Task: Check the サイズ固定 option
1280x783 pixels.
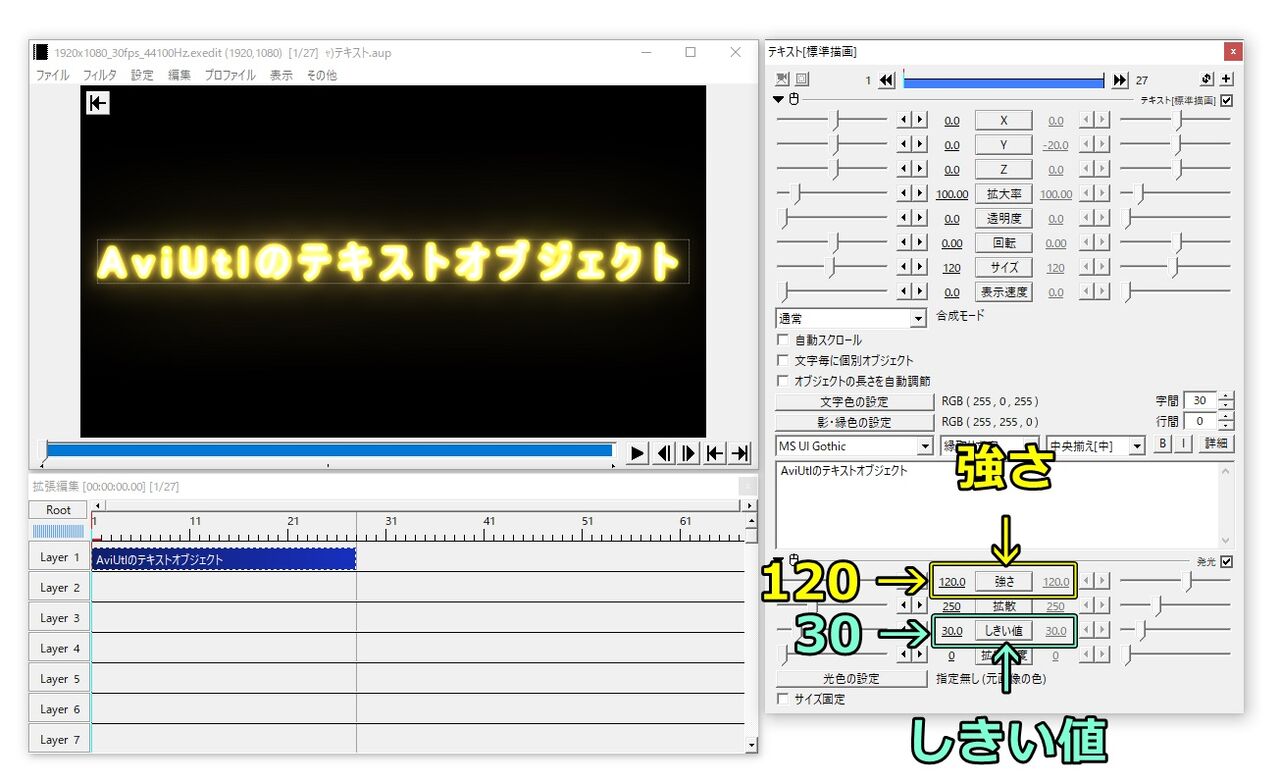Action: [783, 699]
